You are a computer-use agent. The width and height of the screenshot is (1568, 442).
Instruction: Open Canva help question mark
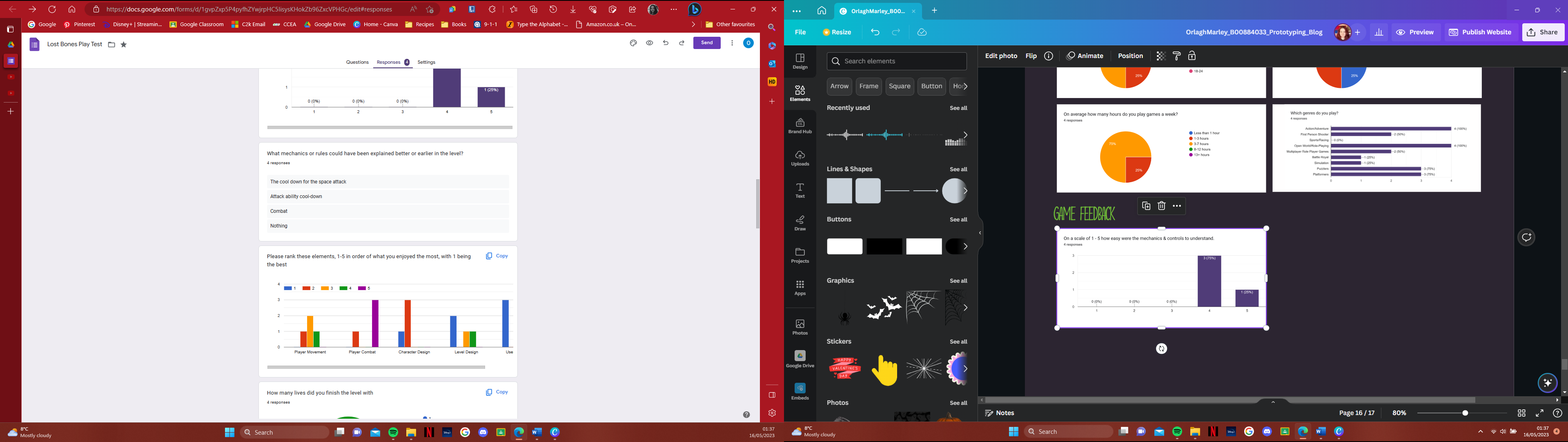pos(1557,413)
